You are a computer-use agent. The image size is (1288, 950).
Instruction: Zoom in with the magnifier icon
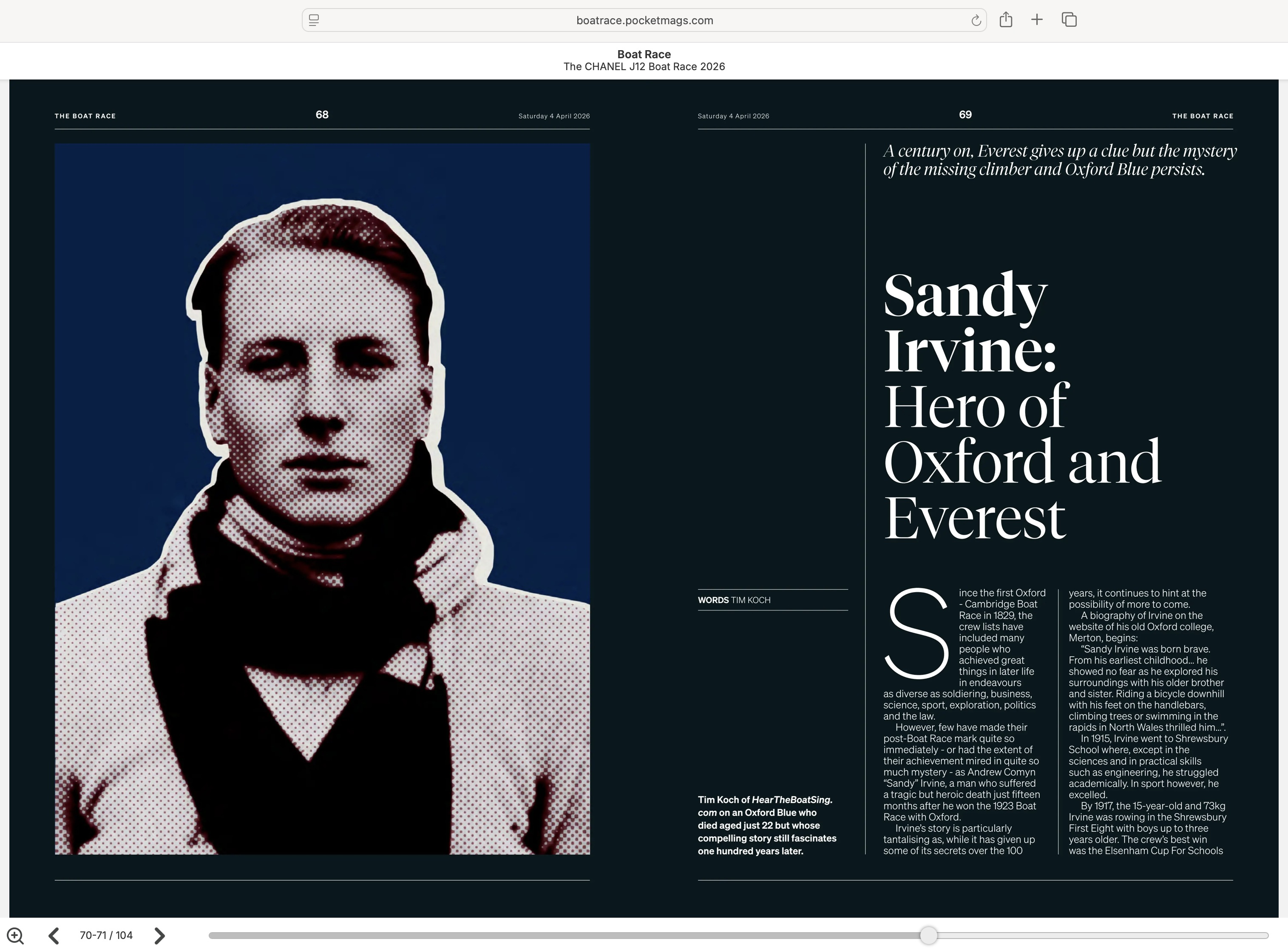16,936
